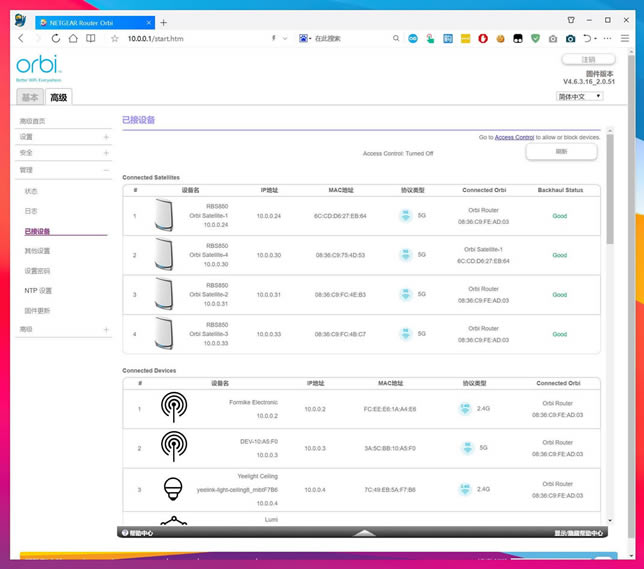The height and width of the screenshot is (569, 644).
Task: Click the help center question mark icon
Action: [x=125, y=533]
